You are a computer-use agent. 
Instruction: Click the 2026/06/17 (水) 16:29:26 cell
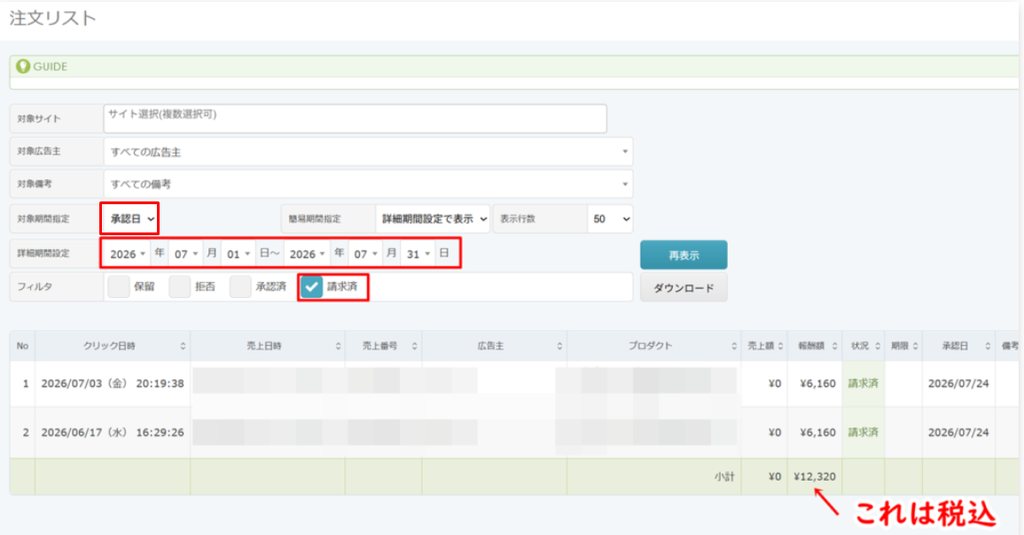[112, 432]
